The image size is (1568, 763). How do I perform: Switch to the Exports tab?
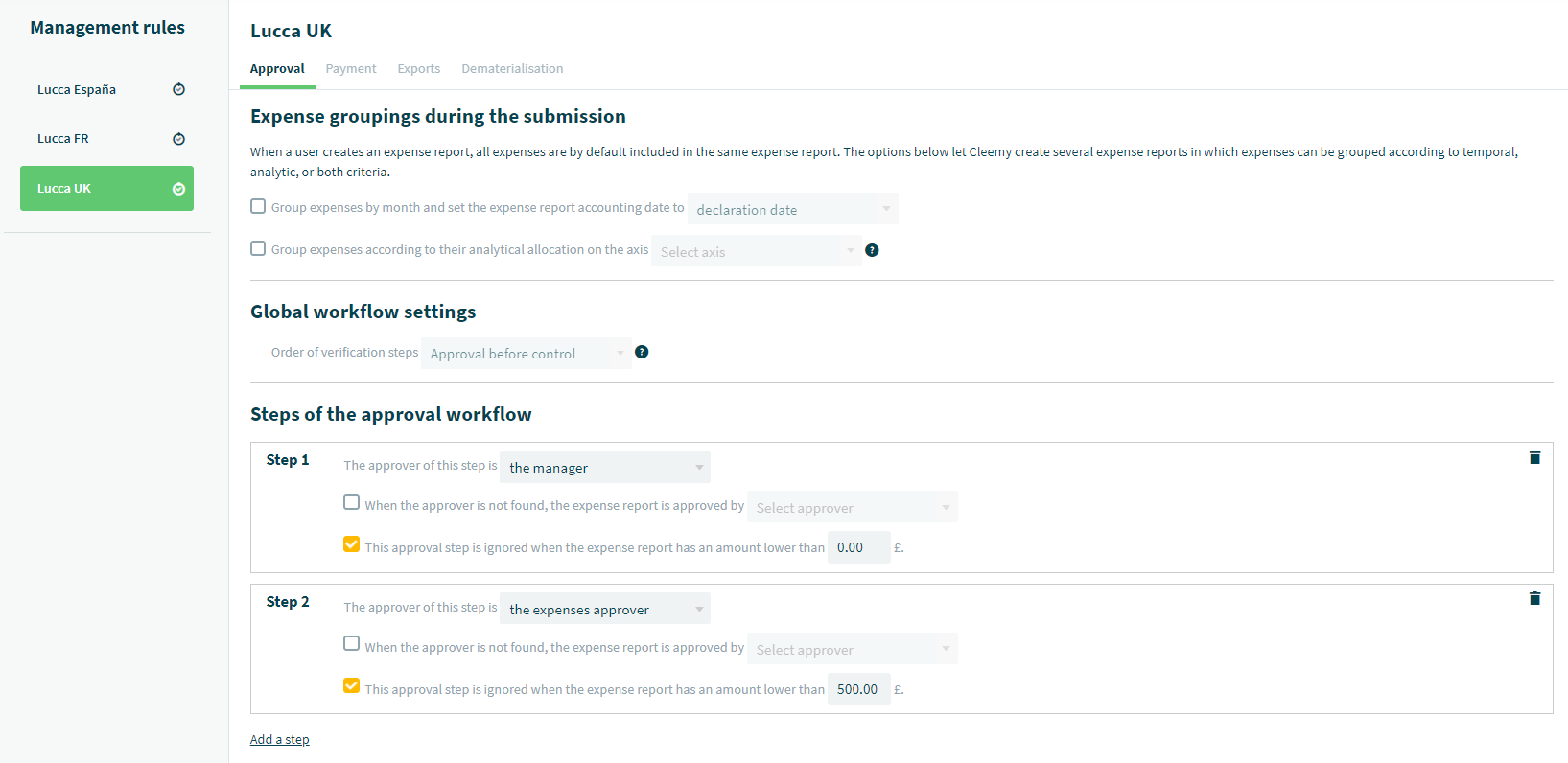tap(419, 69)
